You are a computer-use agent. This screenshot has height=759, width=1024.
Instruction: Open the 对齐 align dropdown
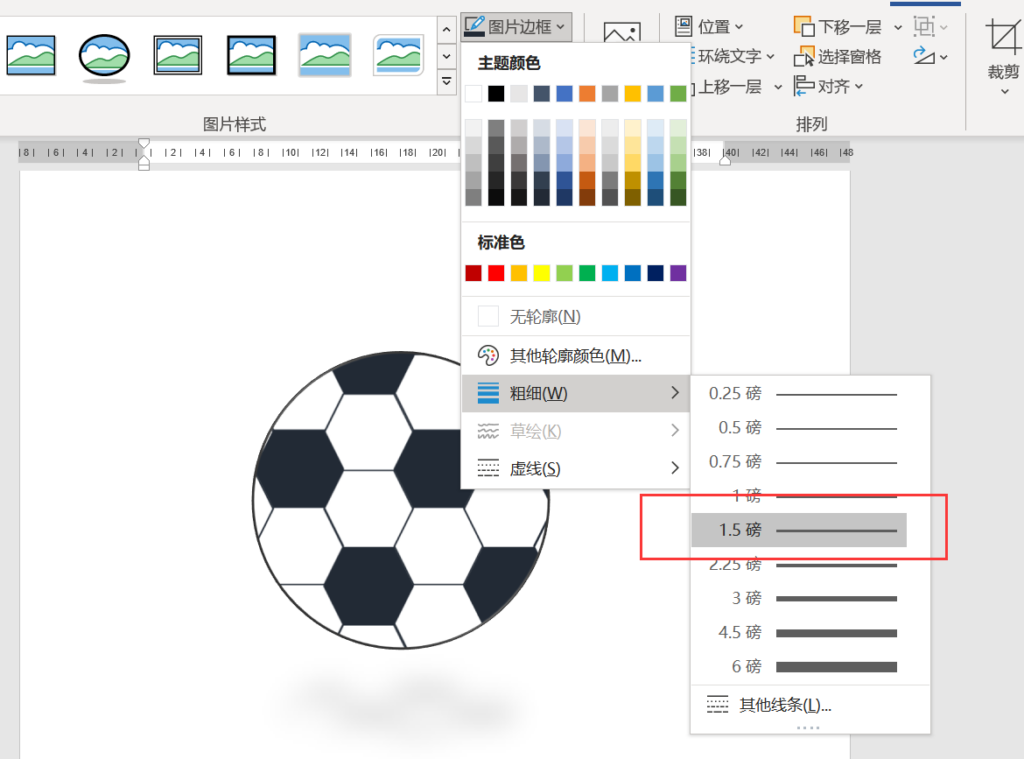[828, 86]
